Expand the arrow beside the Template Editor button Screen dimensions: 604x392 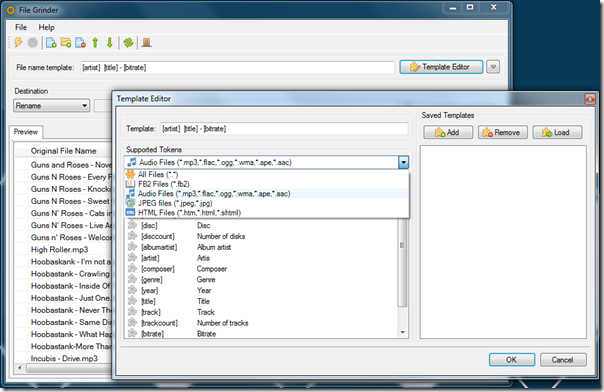(x=493, y=67)
